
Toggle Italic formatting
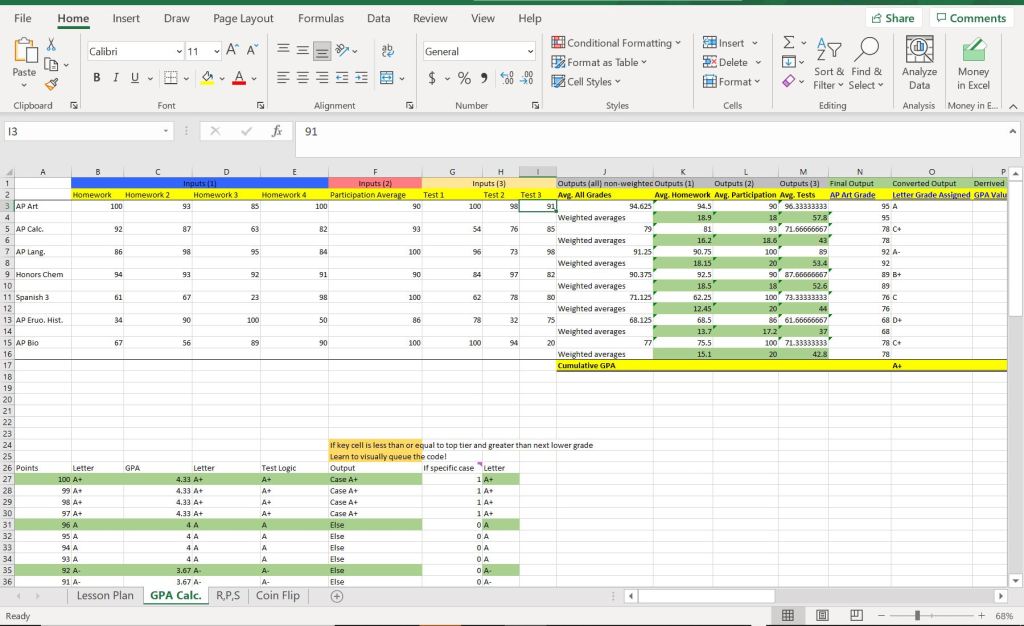[118, 78]
